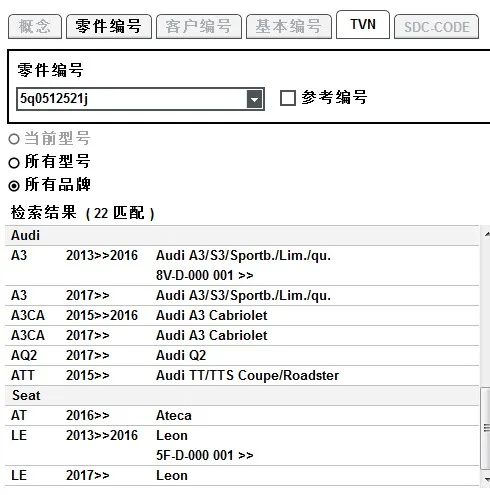Screen dimensions: 490x495
Task: Click the results list scrollbar thumb
Action: pyautogui.click(x=486, y=428)
